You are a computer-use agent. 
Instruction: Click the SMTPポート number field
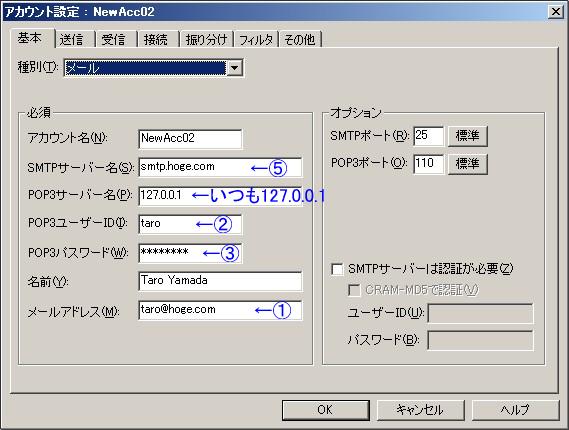coord(429,136)
